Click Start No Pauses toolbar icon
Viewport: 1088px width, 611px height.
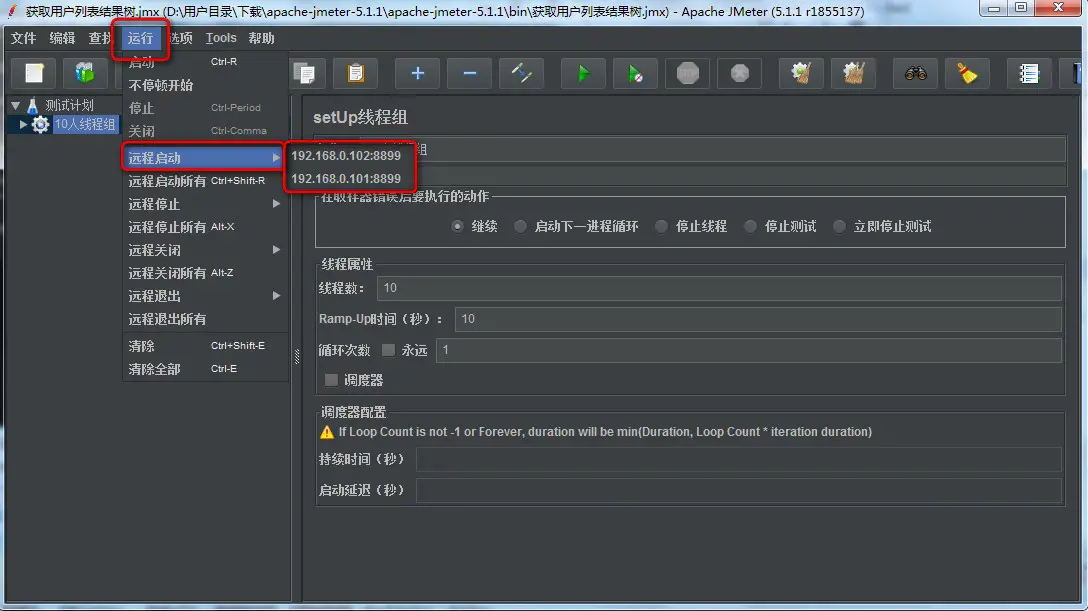635,73
